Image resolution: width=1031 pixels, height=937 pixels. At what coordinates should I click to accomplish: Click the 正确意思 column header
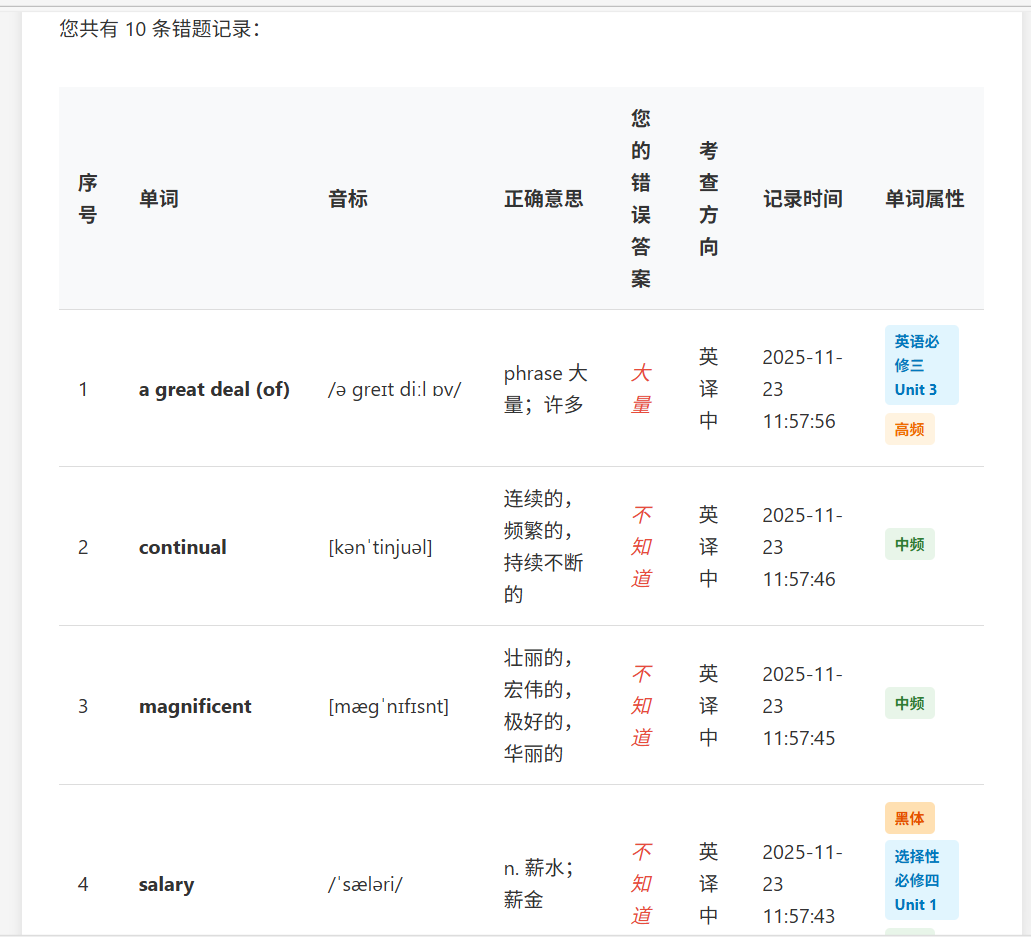click(543, 199)
